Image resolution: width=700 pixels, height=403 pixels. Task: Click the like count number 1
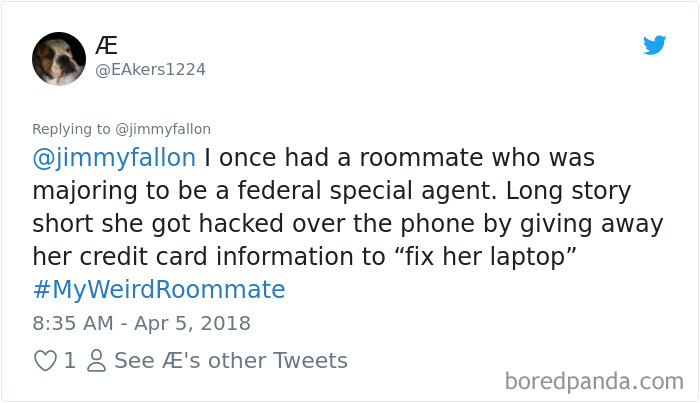[70, 360]
